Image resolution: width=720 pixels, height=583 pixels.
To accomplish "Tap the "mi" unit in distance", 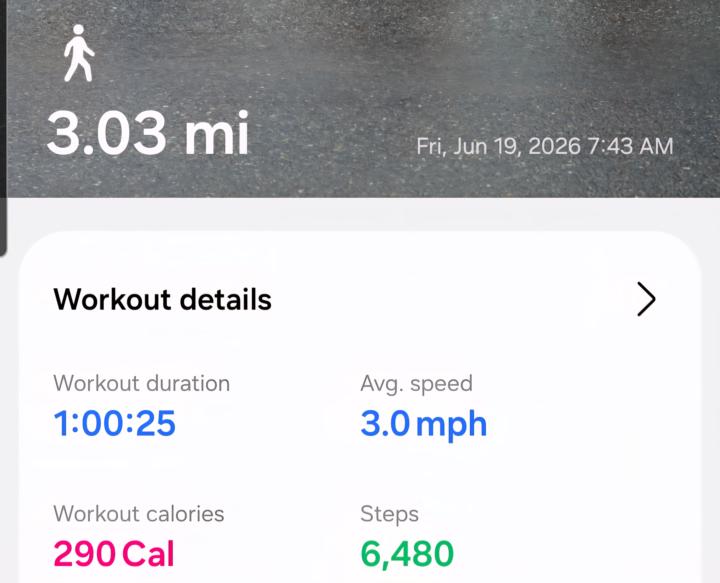I will pyautogui.click(x=217, y=133).
